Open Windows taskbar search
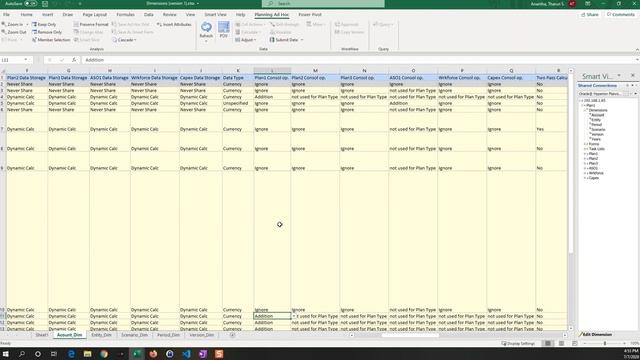 coord(22,354)
